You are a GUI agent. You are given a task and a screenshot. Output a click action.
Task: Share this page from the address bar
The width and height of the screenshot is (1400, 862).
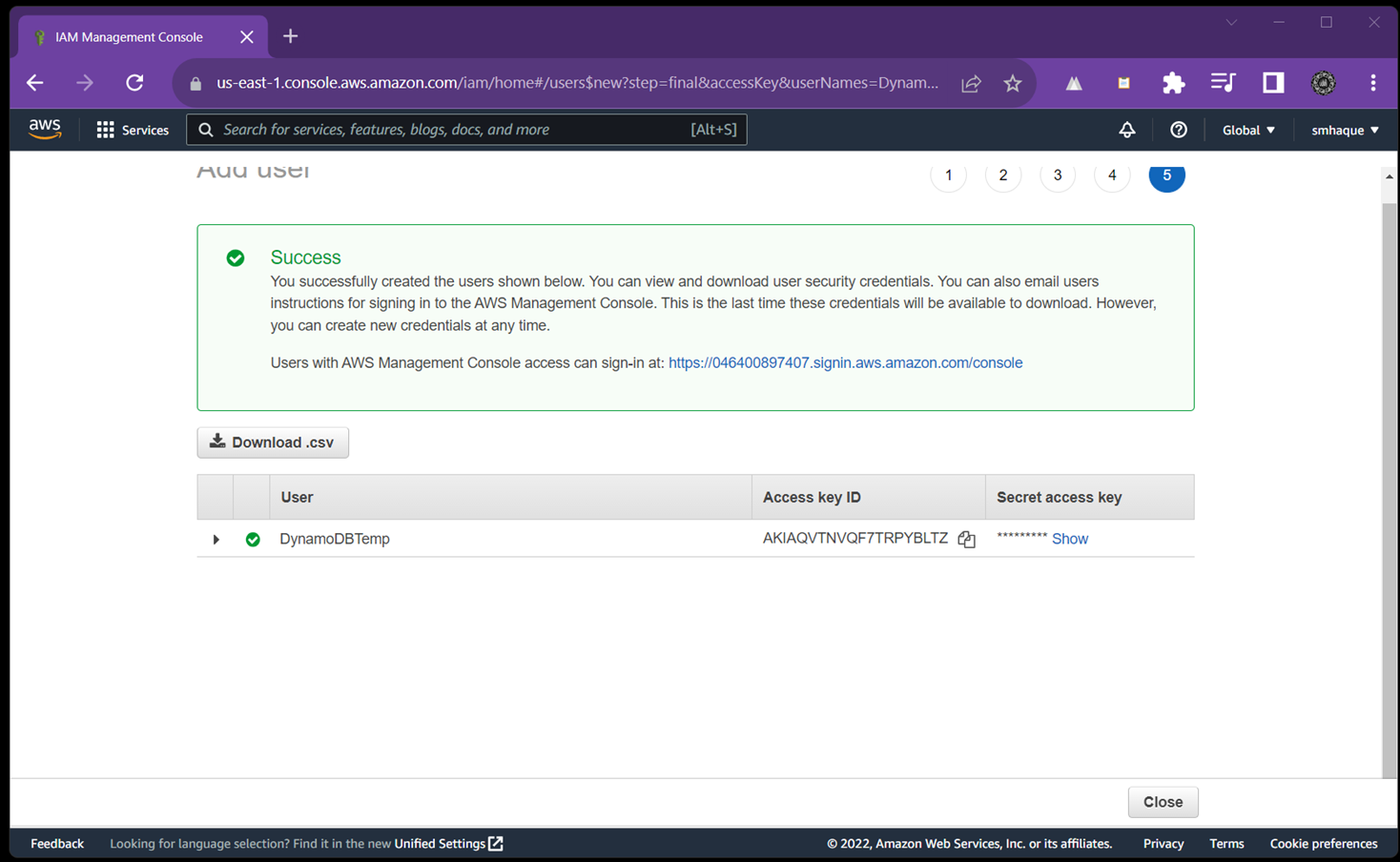click(x=971, y=84)
